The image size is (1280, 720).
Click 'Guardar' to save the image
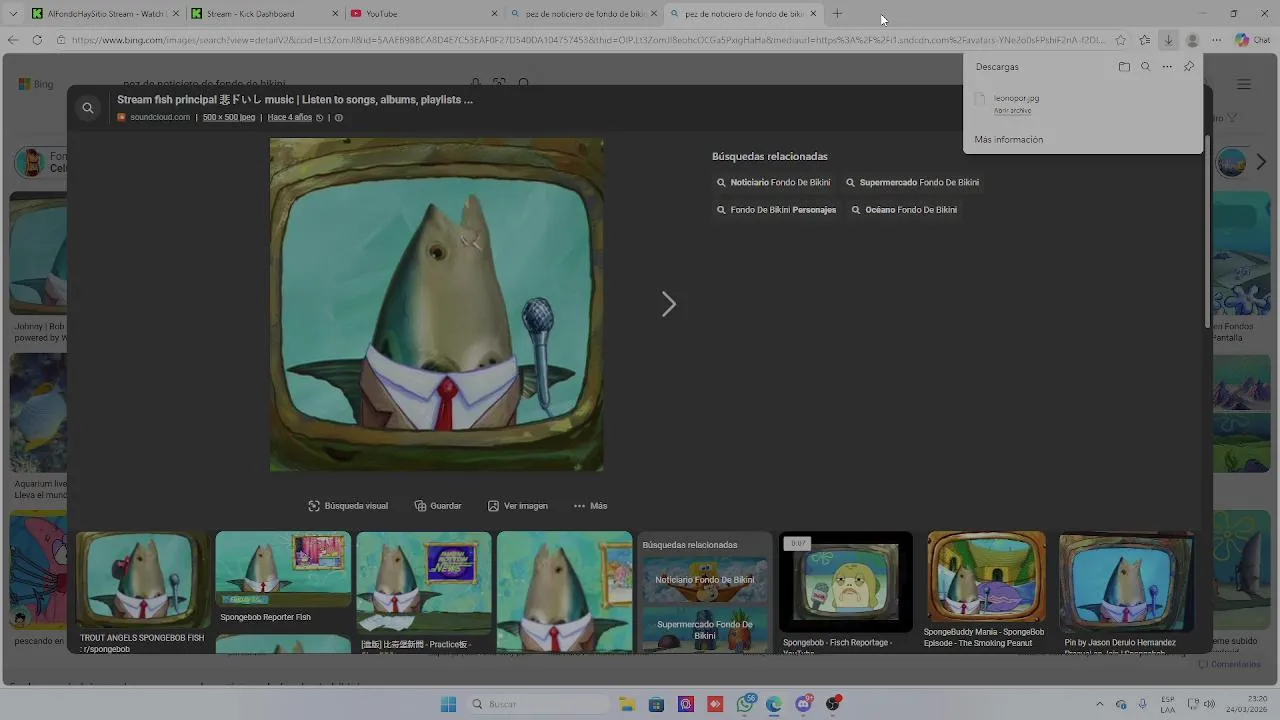pyautogui.click(x=438, y=506)
